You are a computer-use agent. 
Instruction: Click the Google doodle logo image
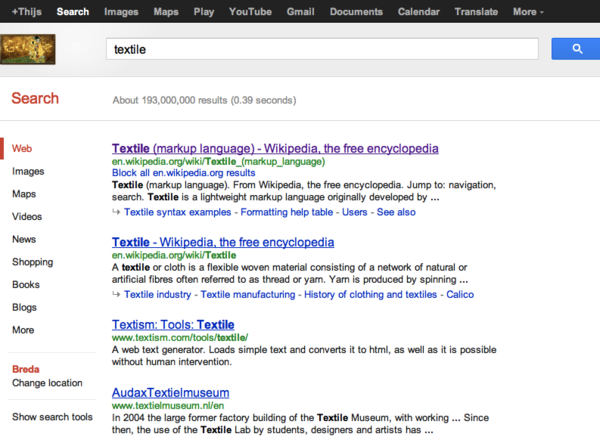click(28, 49)
